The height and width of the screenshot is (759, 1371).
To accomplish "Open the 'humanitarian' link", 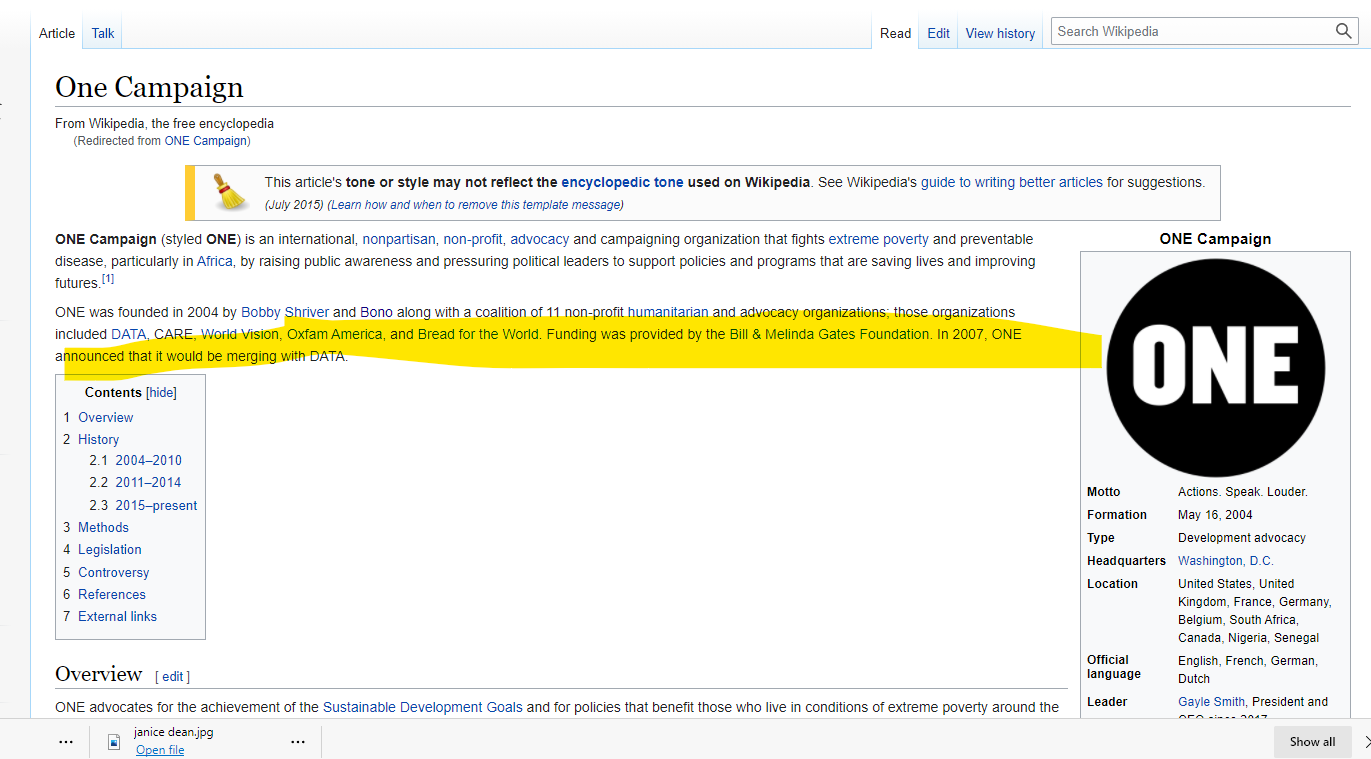I will tap(668, 312).
